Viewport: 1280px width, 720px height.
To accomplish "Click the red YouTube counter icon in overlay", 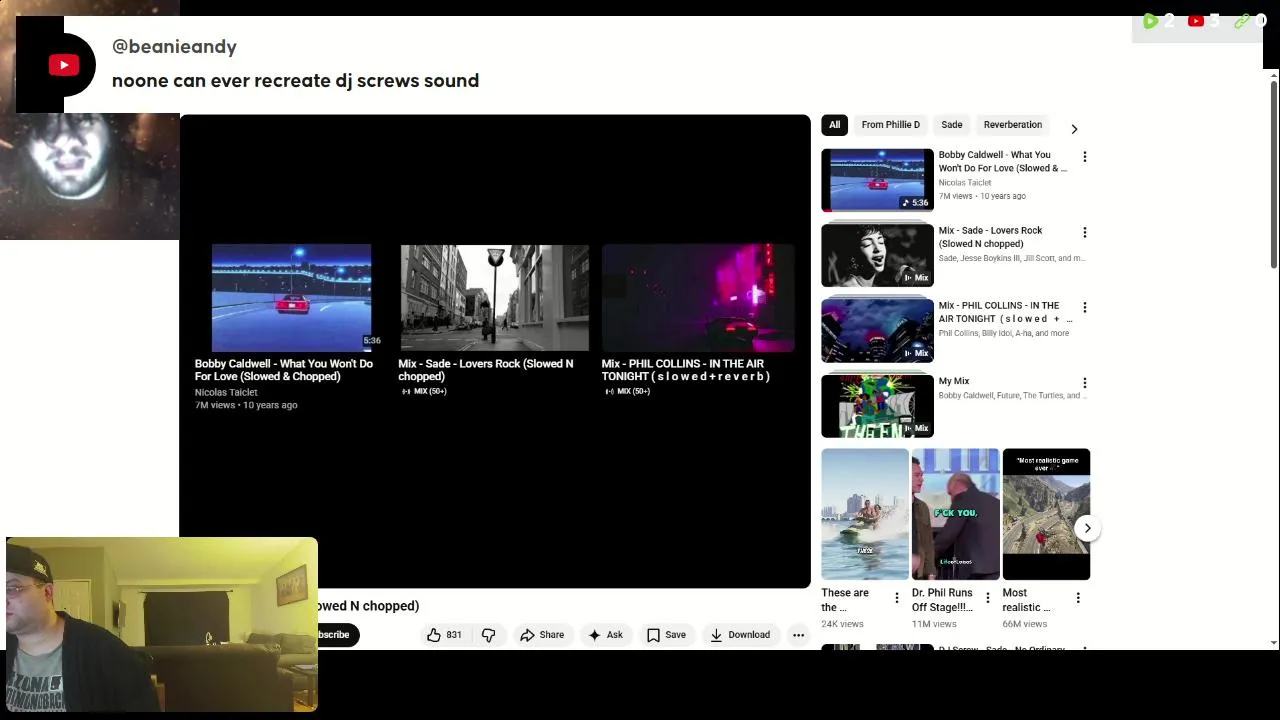I will point(1196,21).
